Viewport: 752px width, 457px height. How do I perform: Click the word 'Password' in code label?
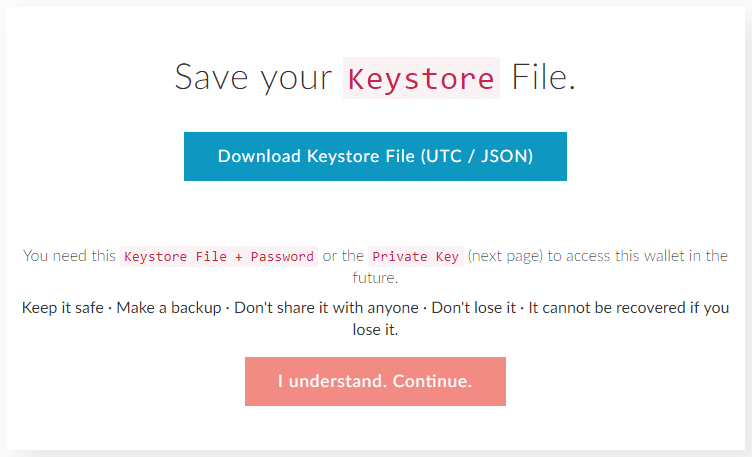point(282,256)
